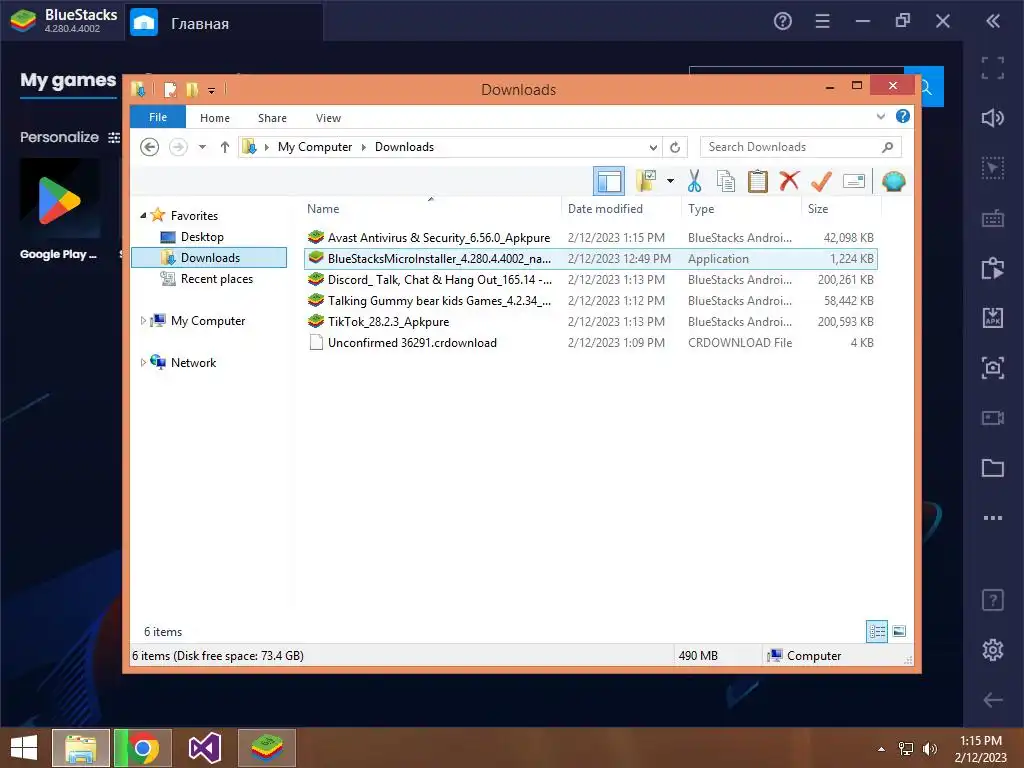The height and width of the screenshot is (768, 1024).
Task: Select the Avast Antivirus & Security apk file
Action: (591, 238)
